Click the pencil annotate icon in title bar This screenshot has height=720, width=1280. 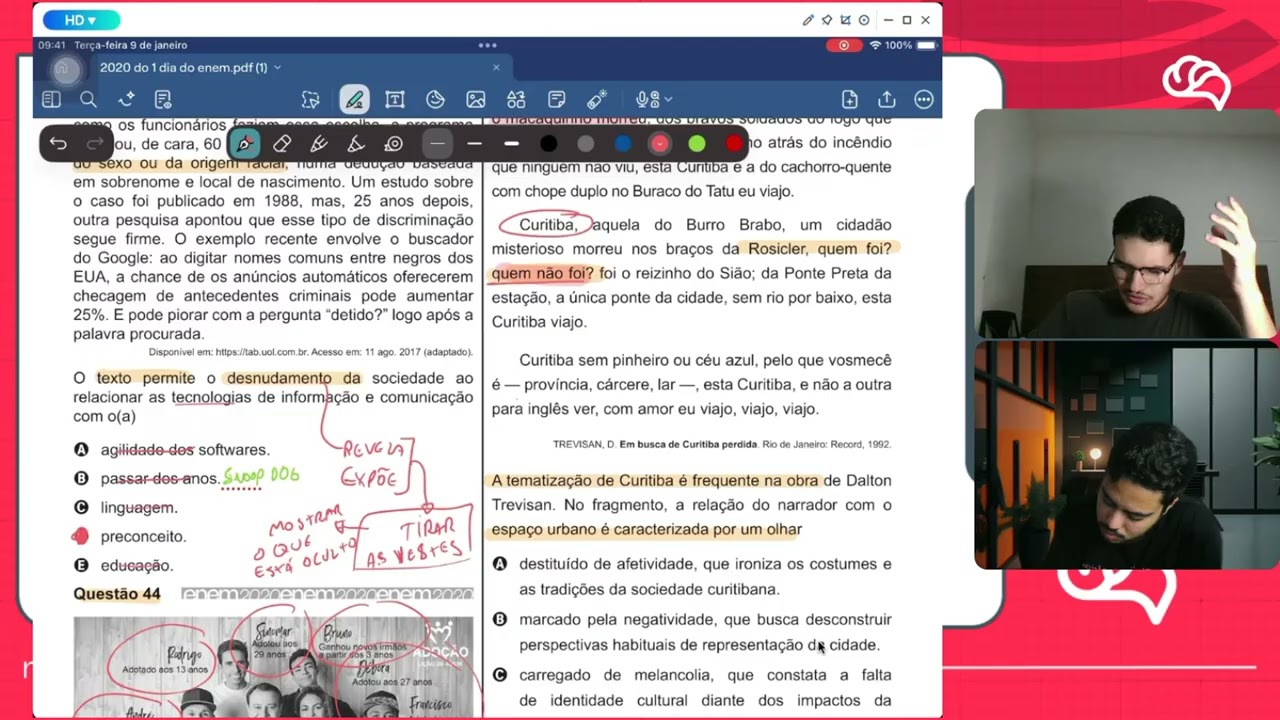(x=808, y=20)
